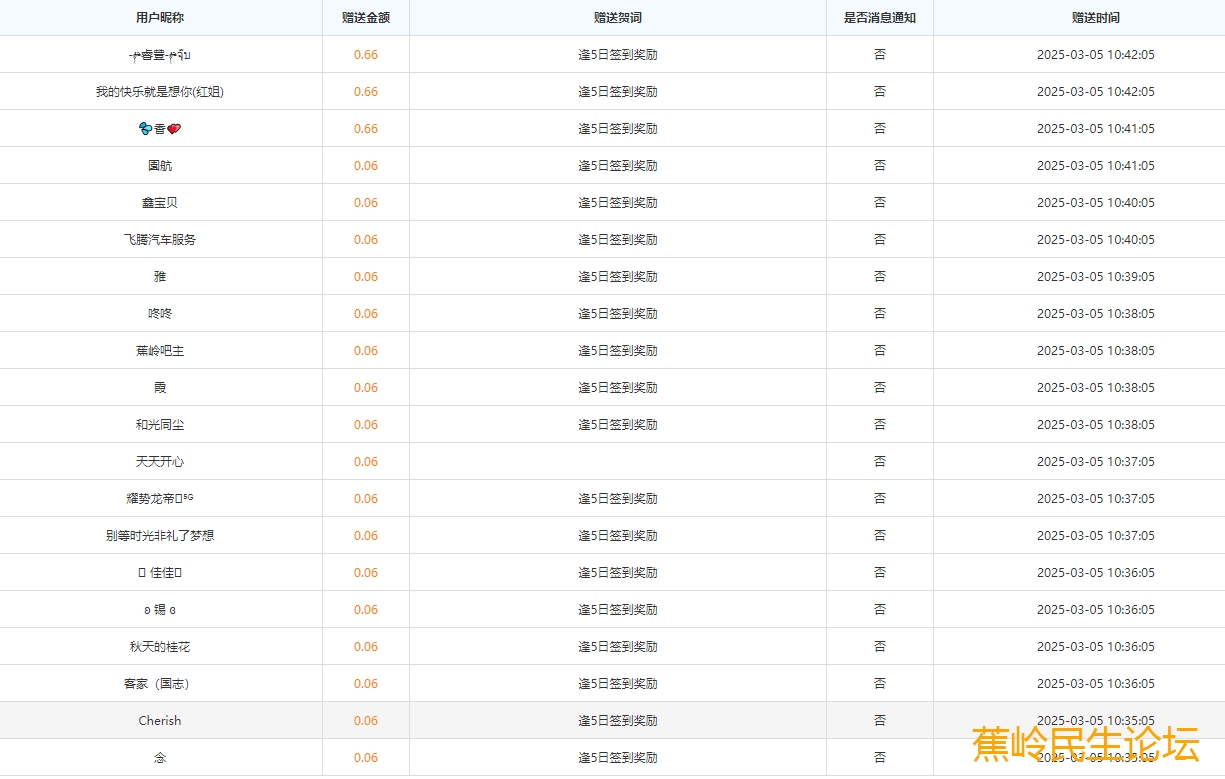1225x779 pixels.
Task: Click the blue emoji beside 香 nickname
Action: [x=146, y=129]
